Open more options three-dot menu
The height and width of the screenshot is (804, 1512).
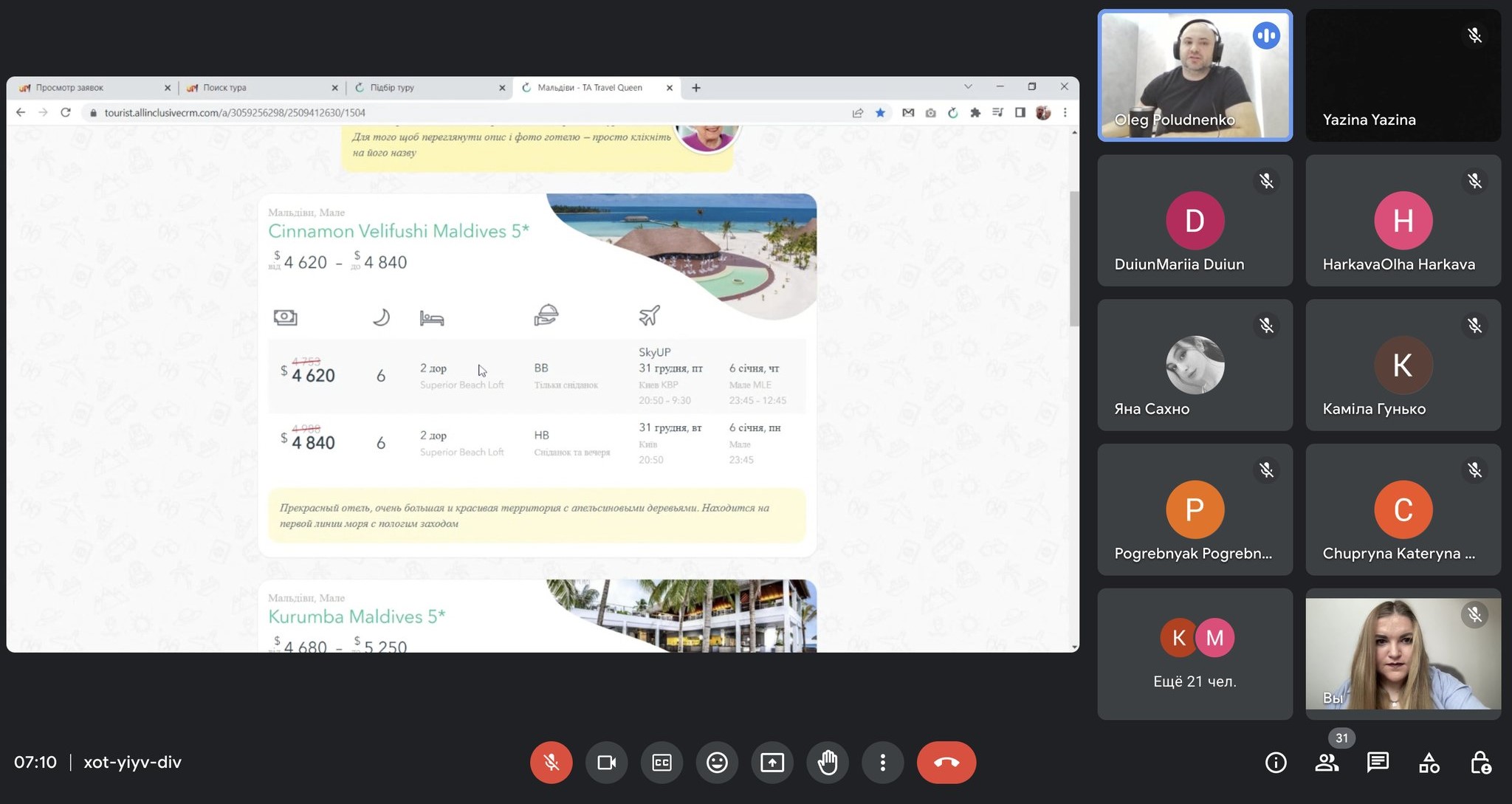point(883,762)
